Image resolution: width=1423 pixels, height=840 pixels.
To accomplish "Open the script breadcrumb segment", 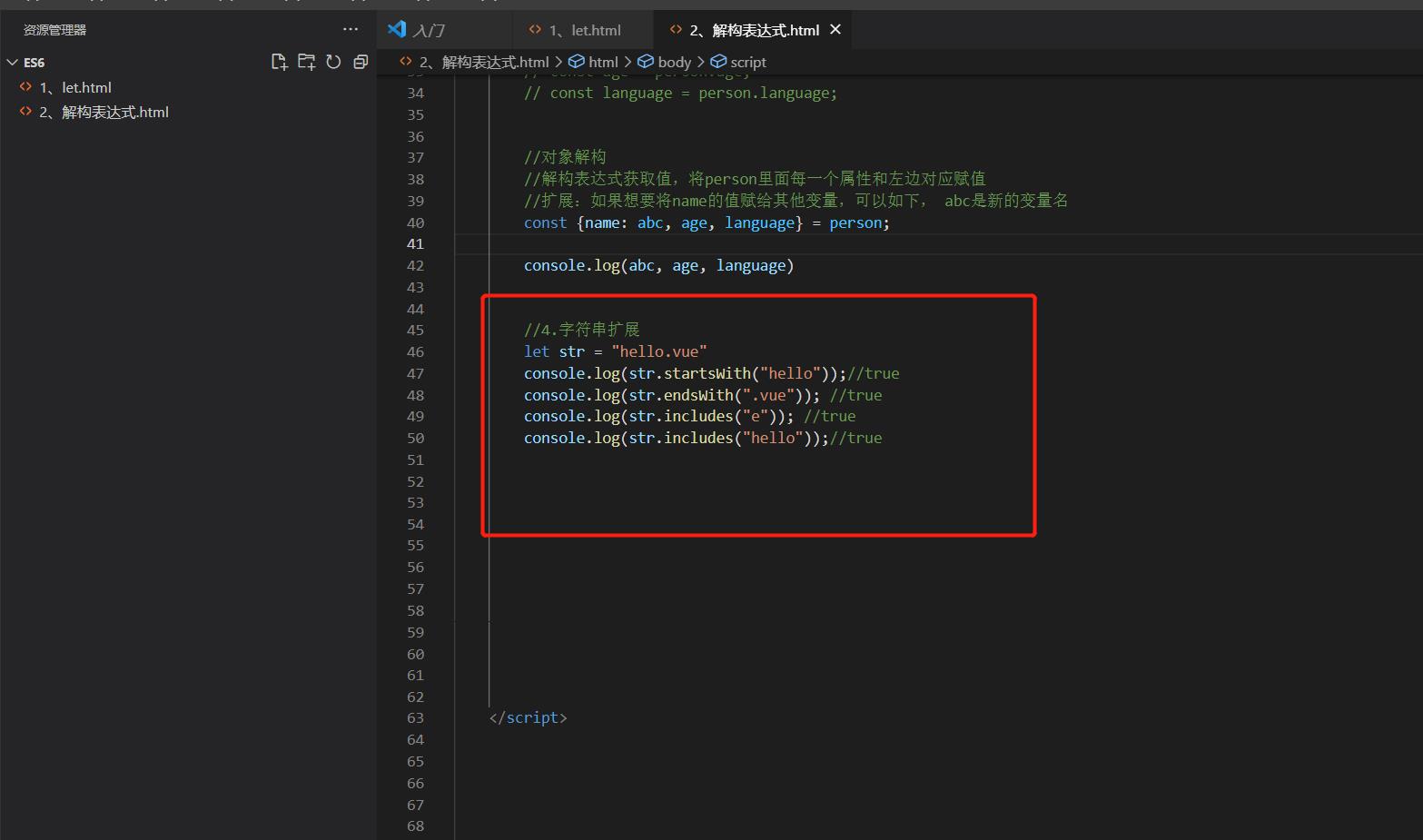I will [748, 62].
